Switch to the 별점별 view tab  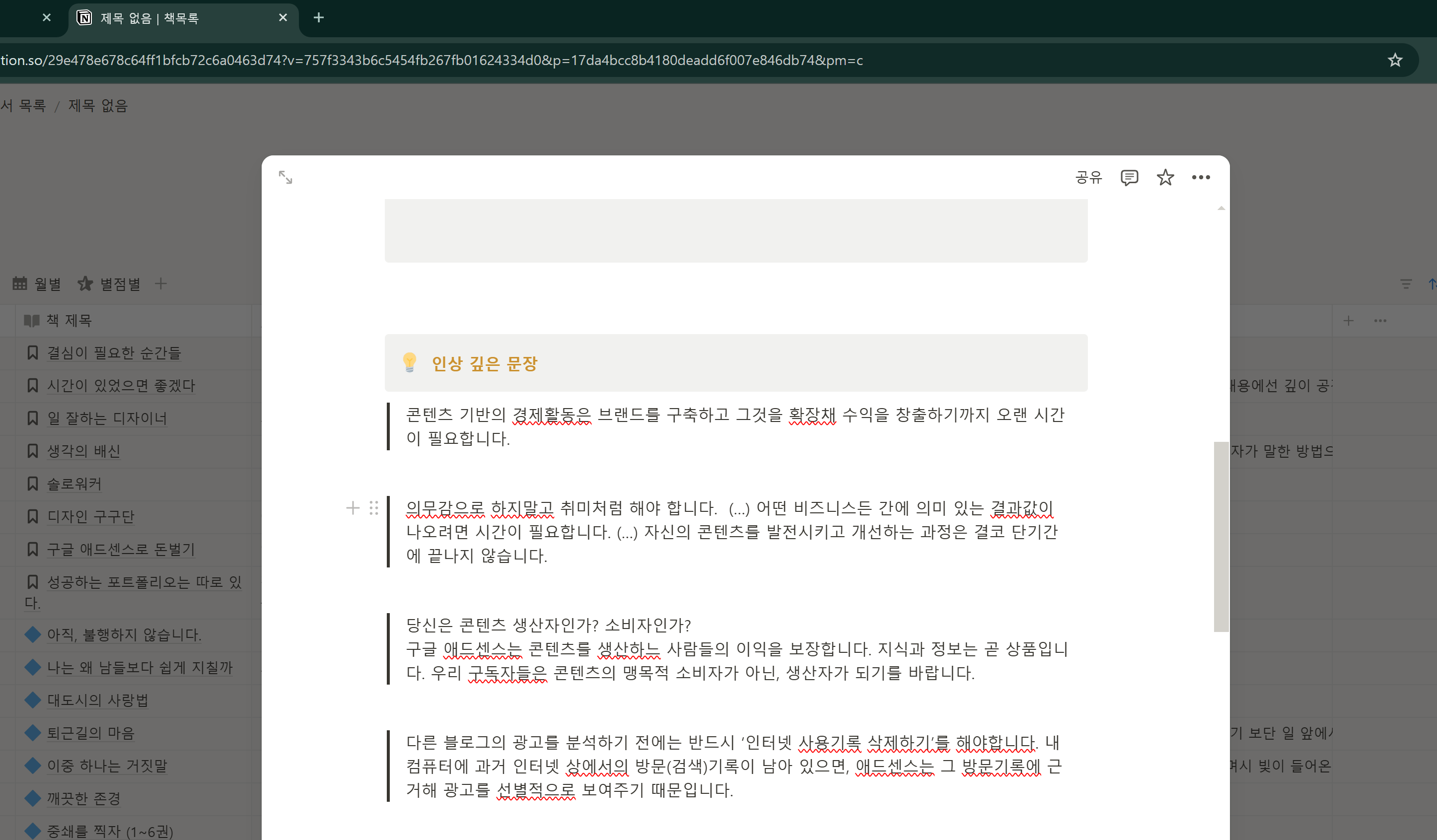tap(119, 283)
